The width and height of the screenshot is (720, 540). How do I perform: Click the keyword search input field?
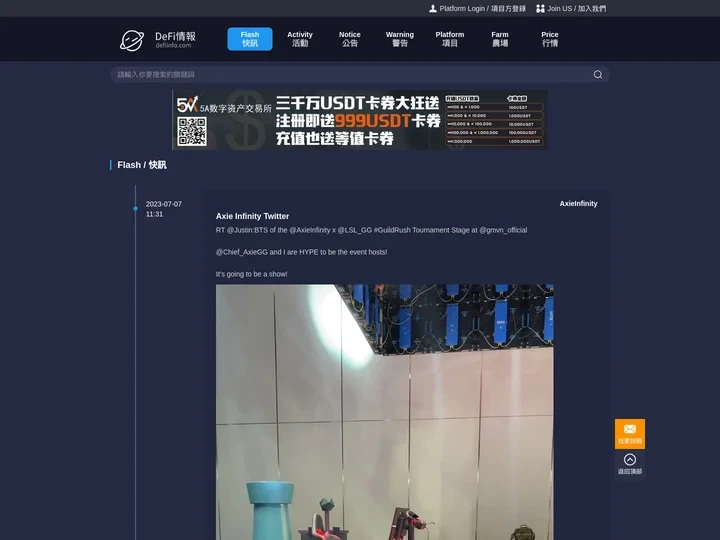tap(360, 74)
